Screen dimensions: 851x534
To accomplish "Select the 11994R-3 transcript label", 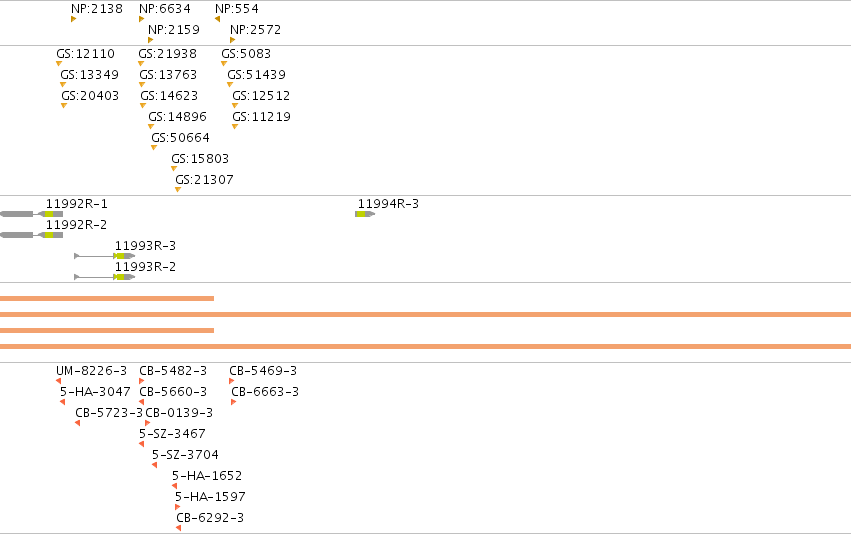I will click(388, 204).
